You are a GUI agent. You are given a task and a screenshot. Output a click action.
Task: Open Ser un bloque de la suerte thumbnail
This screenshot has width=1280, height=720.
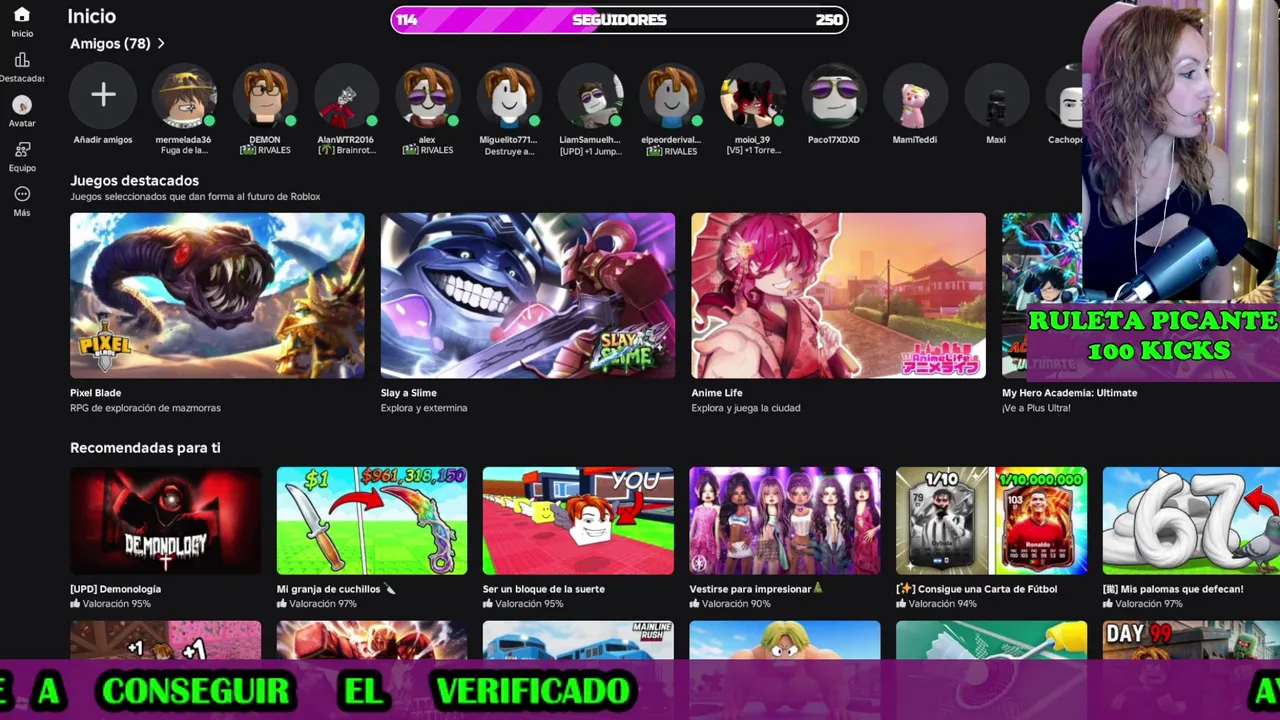click(x=578, y=520)
